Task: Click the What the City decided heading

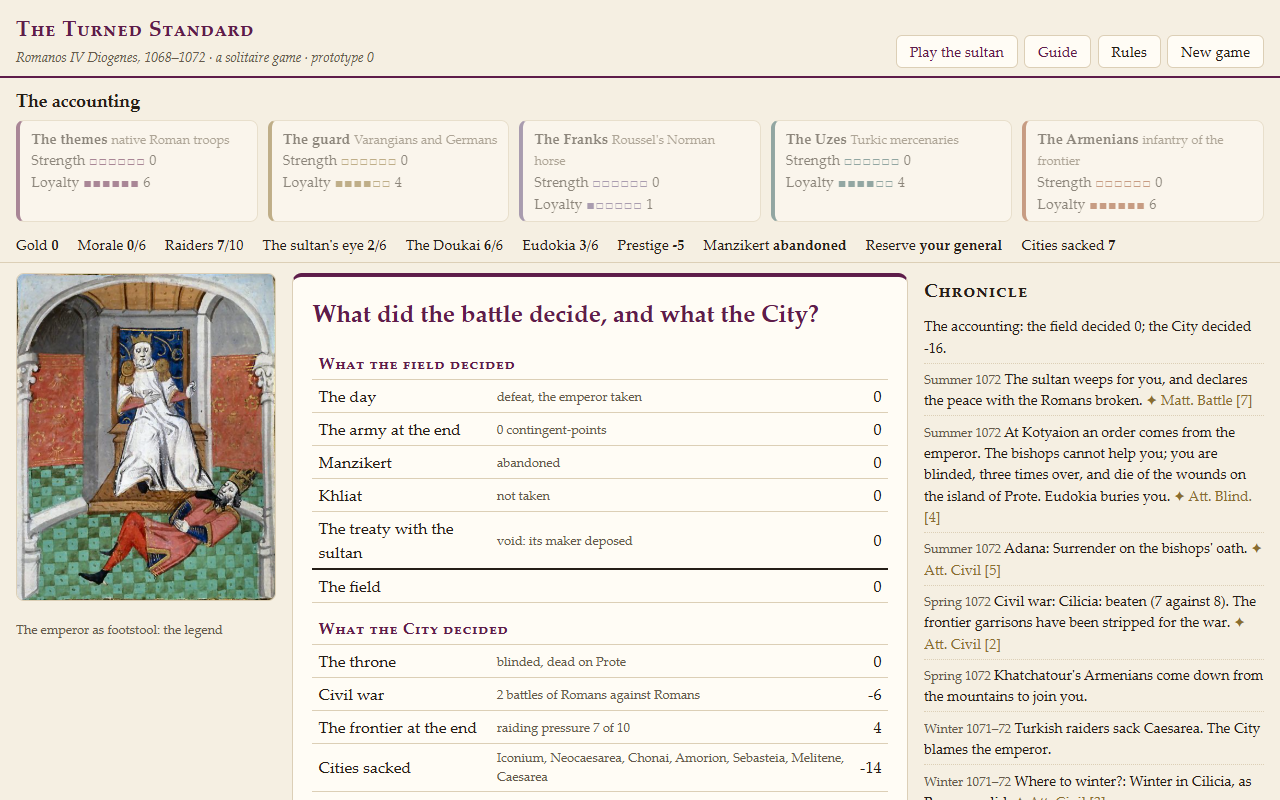Action: click(x=413, y=629)
